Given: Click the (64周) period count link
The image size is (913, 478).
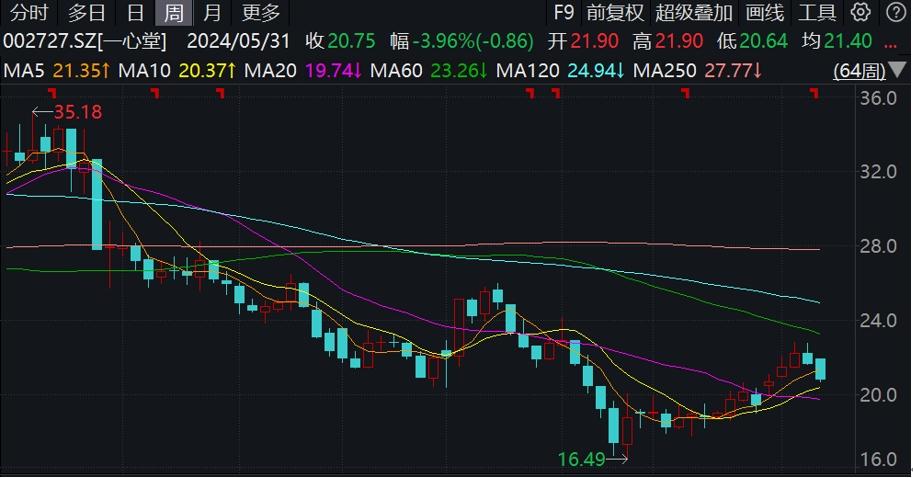Looking at the screenshot, I should [x=859, y=71].
